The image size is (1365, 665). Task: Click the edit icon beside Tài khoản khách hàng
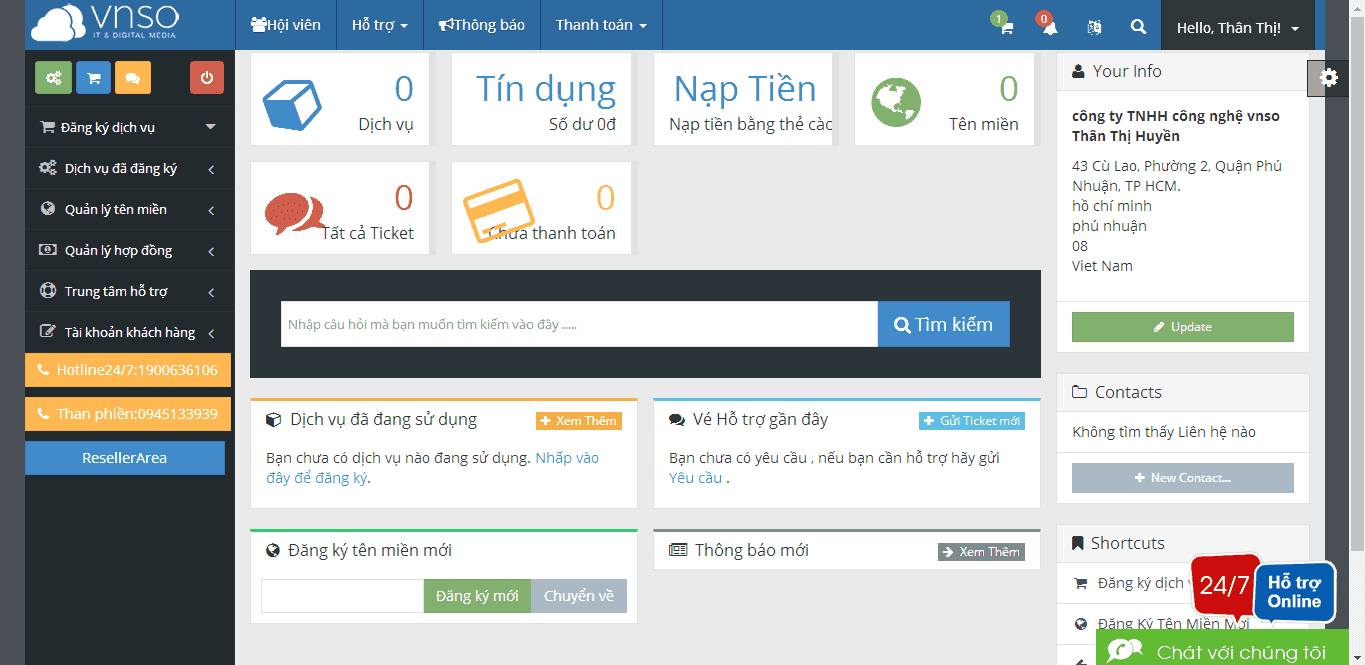47,332
